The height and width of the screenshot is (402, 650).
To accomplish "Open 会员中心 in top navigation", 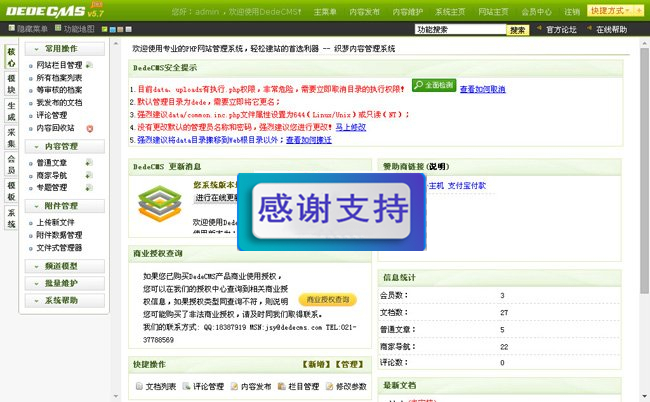I will (536, 12).
